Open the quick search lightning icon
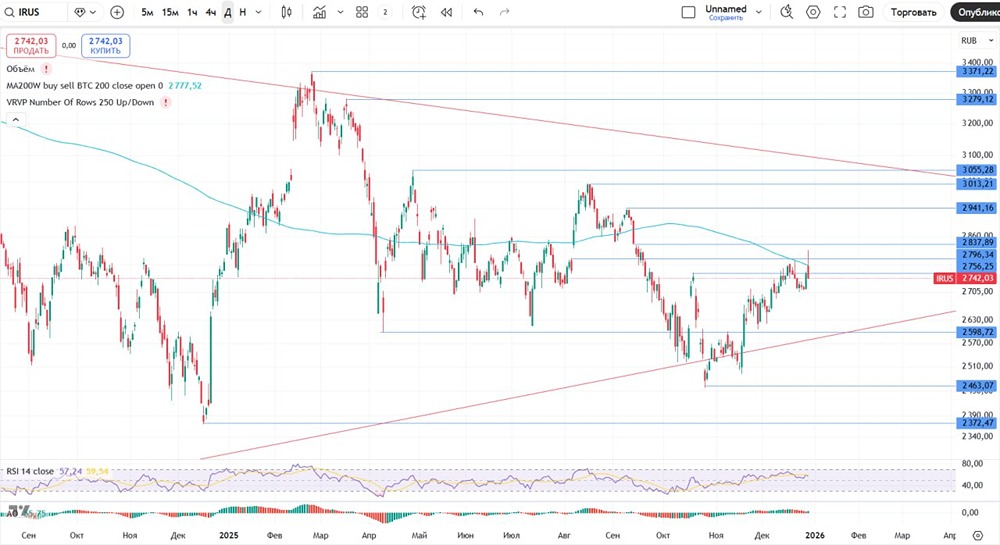Screen dimensions: 1000x545 (x=787, y=12)
